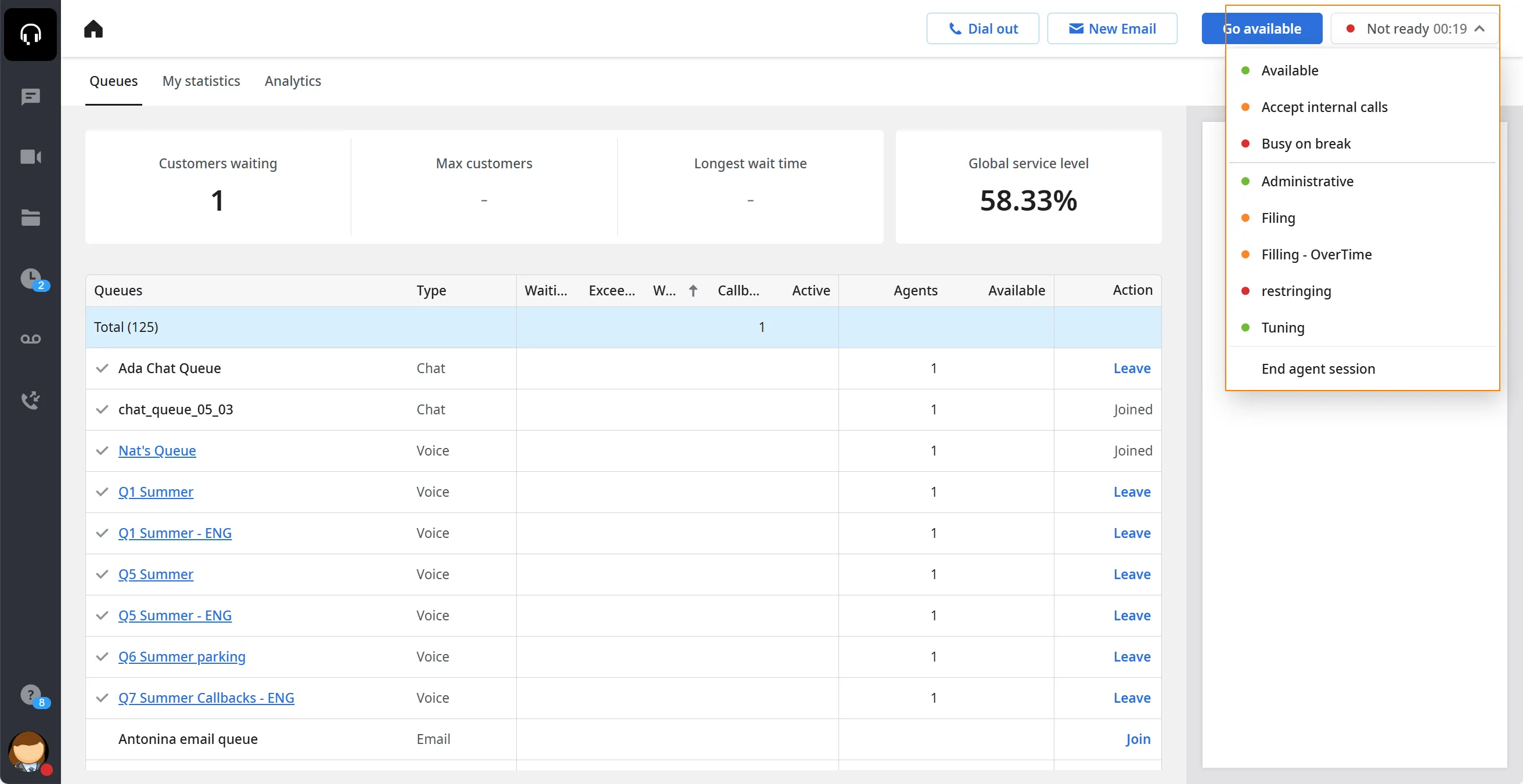The height and width of the screenshot is (784, 1523).
Task: Open the voicemail sidebar icon
Action: (30, 338)
